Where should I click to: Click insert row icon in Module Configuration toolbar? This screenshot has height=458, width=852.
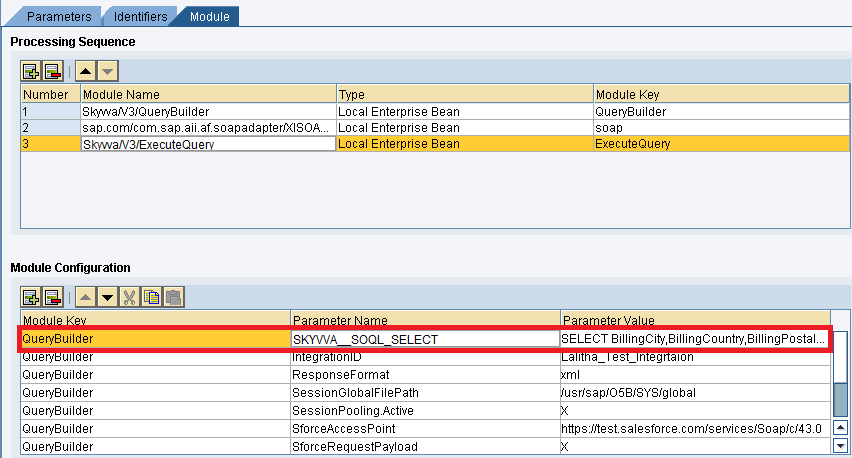(x=31, y=297)
